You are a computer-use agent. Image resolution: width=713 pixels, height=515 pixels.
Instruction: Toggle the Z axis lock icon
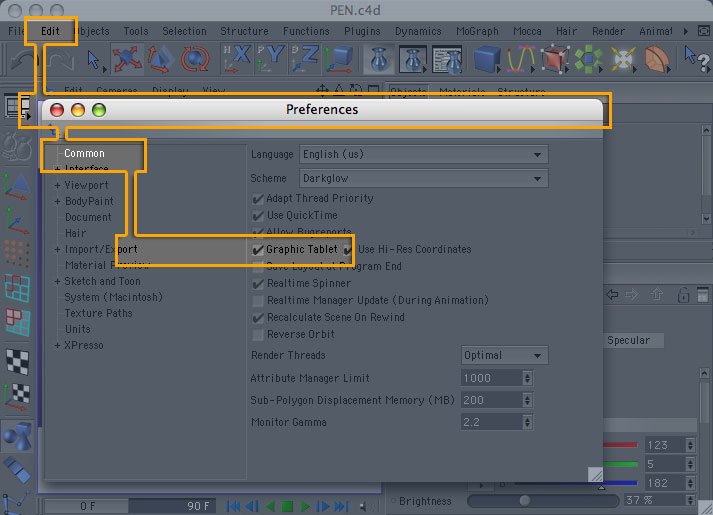pyautogui.click(x=306, y=60)
